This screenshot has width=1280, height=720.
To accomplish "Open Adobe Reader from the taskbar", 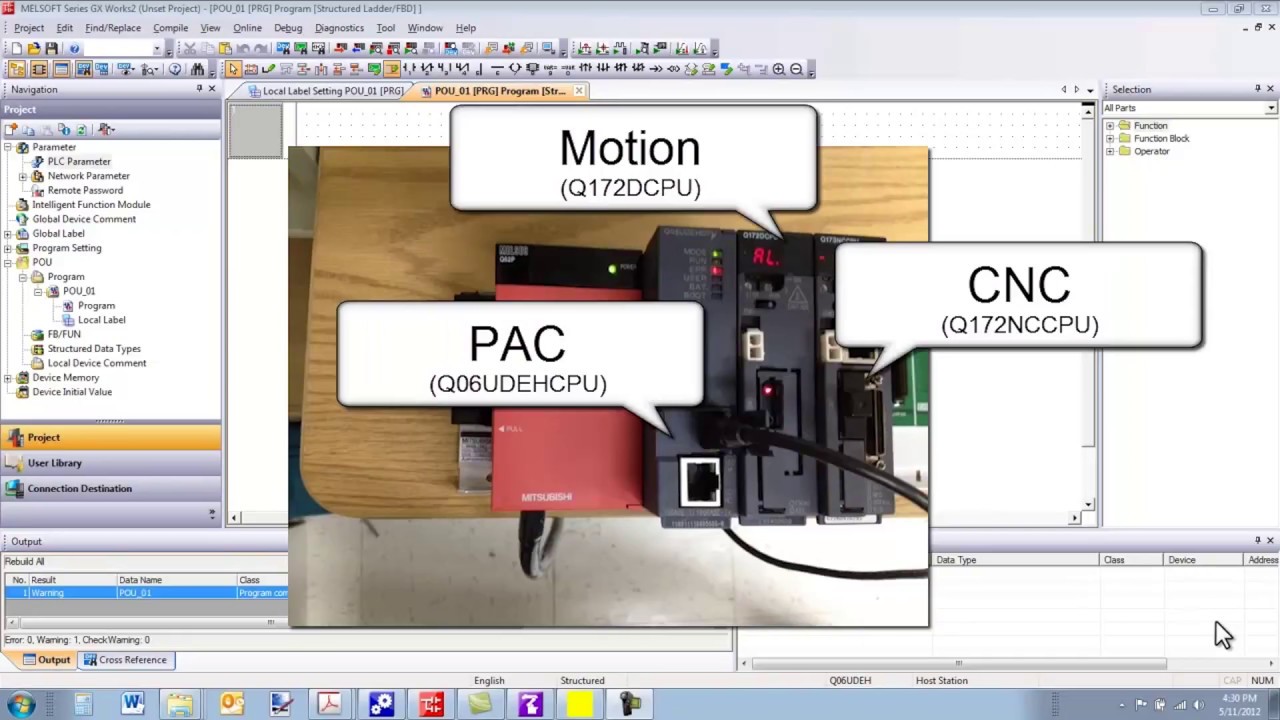I will pyautogui.click(x=329, y=704).
